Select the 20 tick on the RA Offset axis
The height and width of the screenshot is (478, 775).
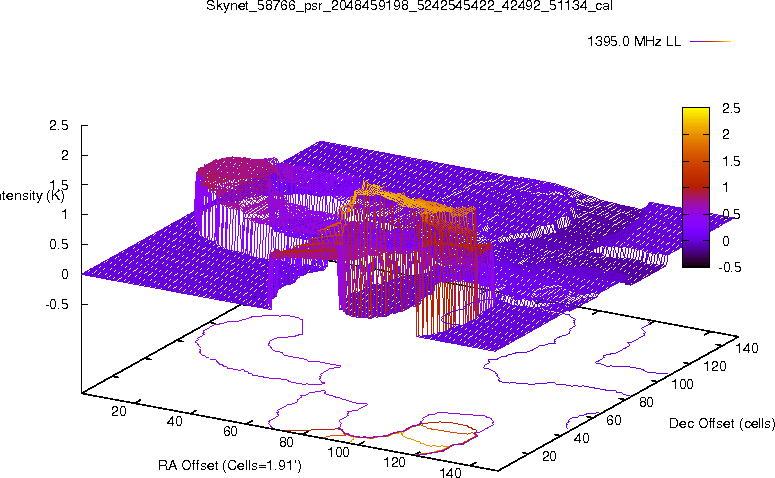[x=119, y=411]
